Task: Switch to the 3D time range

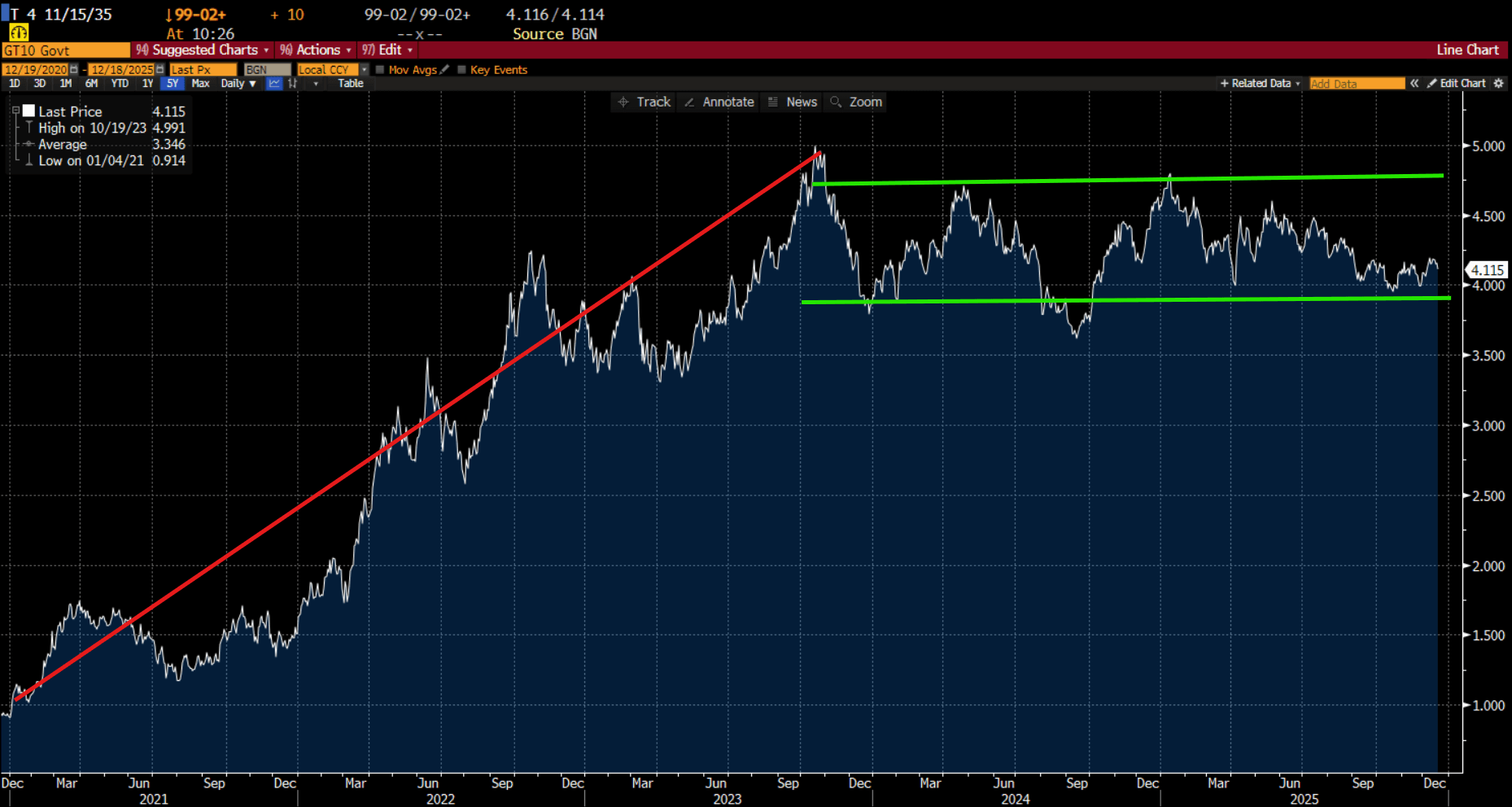Action: click(40, 84)
